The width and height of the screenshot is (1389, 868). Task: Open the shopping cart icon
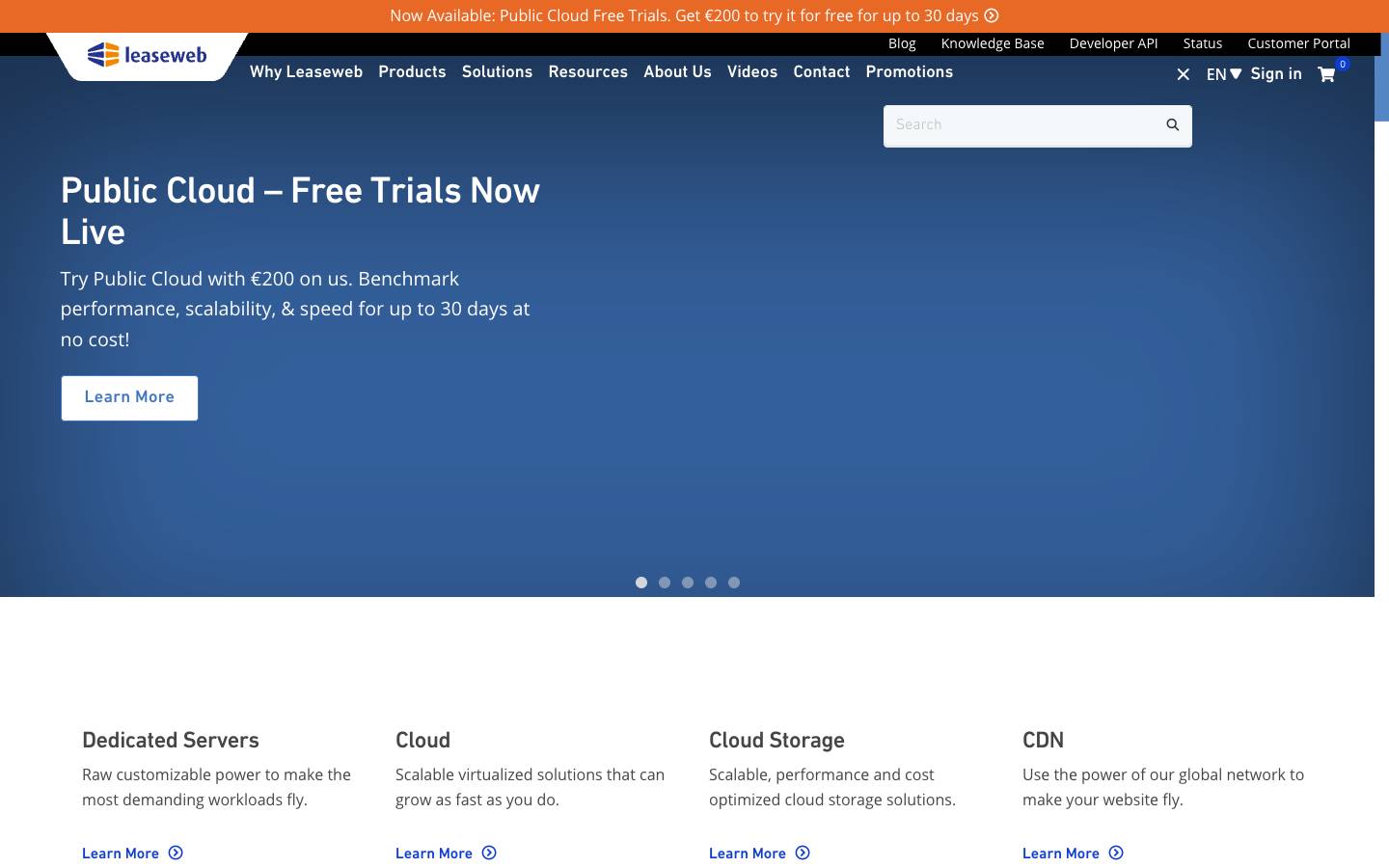tap(1326, 74)
